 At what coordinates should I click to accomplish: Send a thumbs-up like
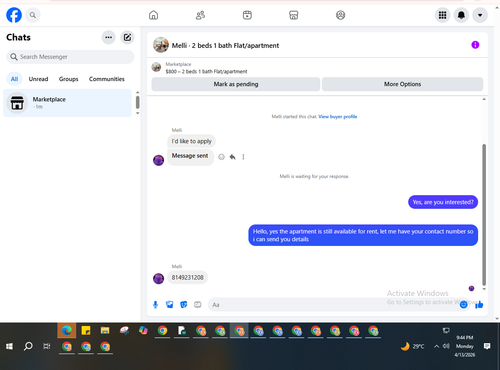point(479,304)
